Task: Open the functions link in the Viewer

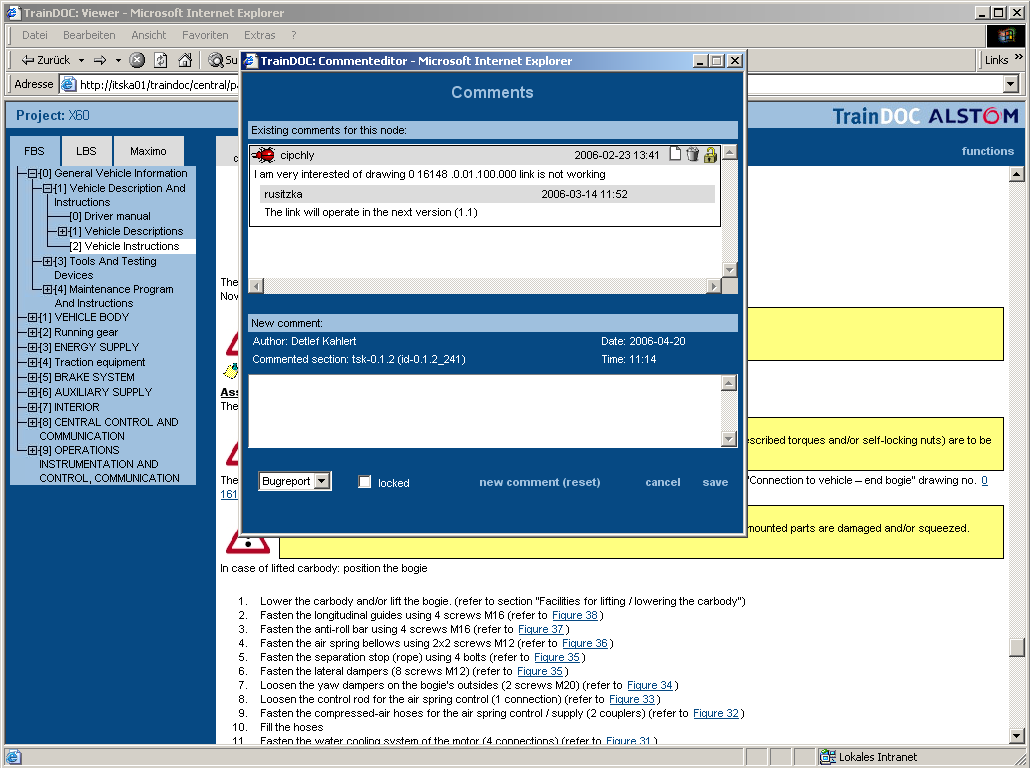Action: [987, 151]
